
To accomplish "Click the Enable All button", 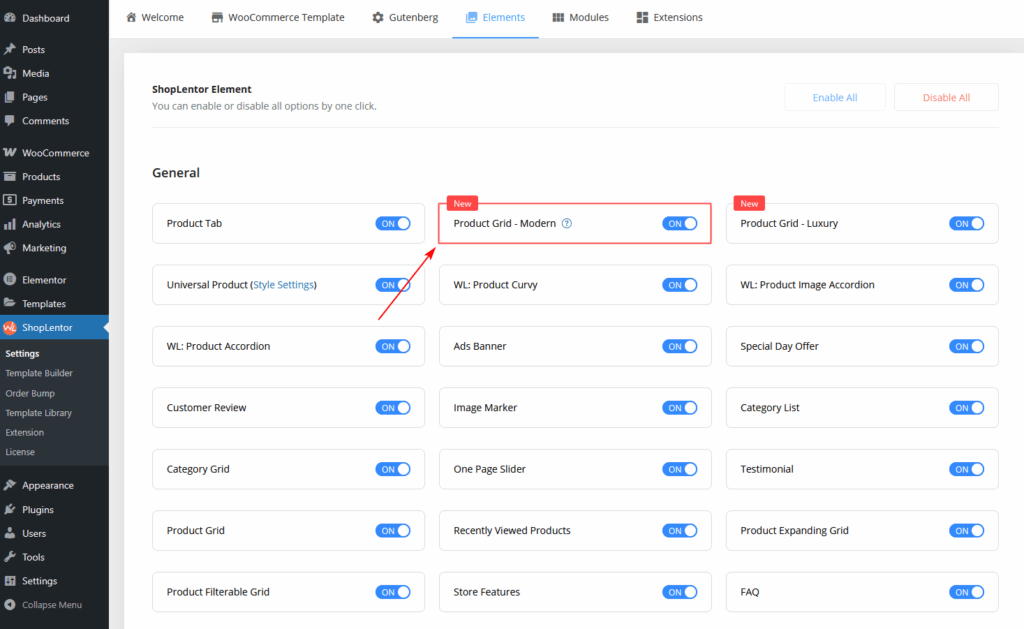I will (x=834, y=97).
